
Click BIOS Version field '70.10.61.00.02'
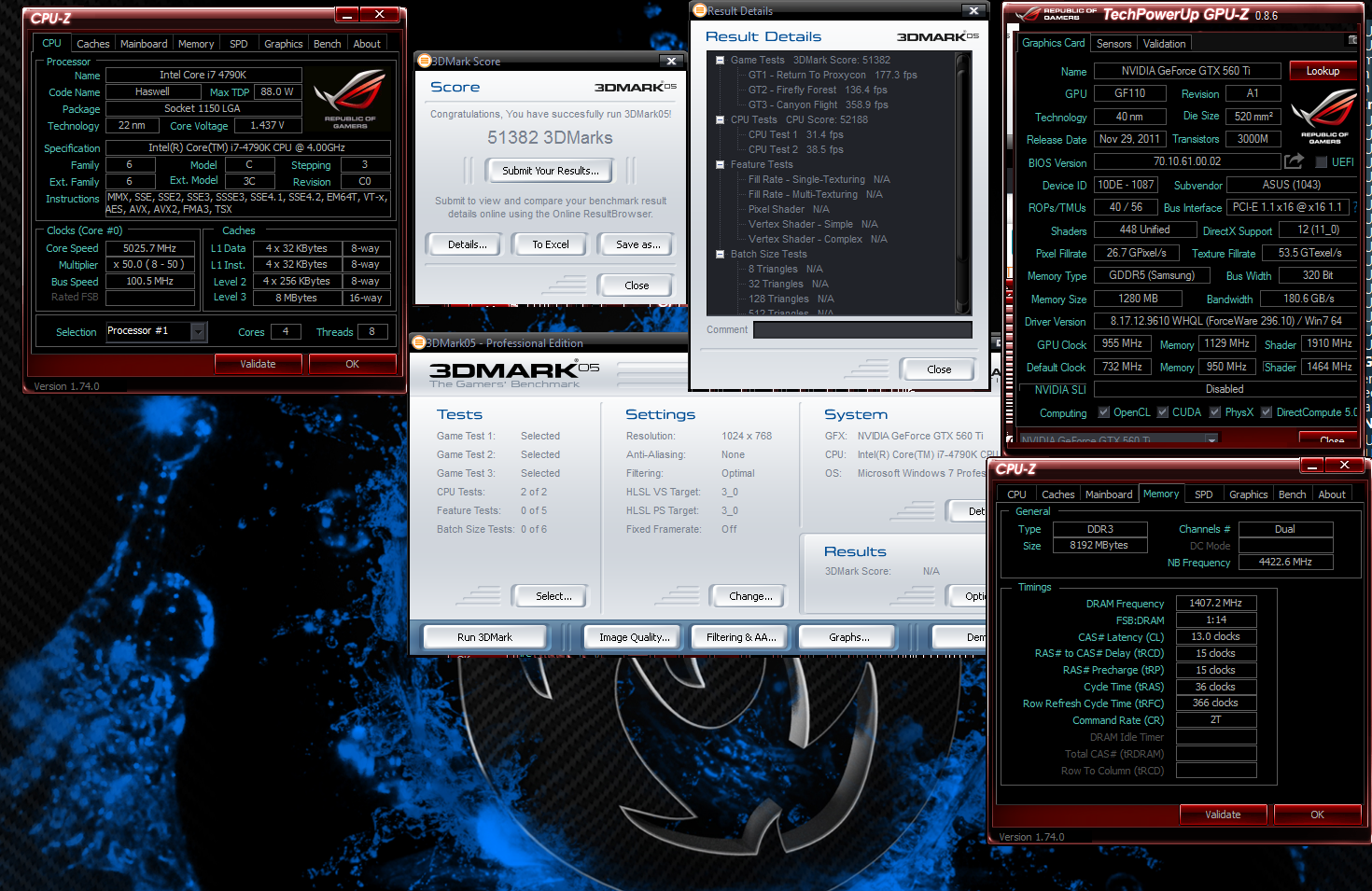click(x=1186, y=161)
